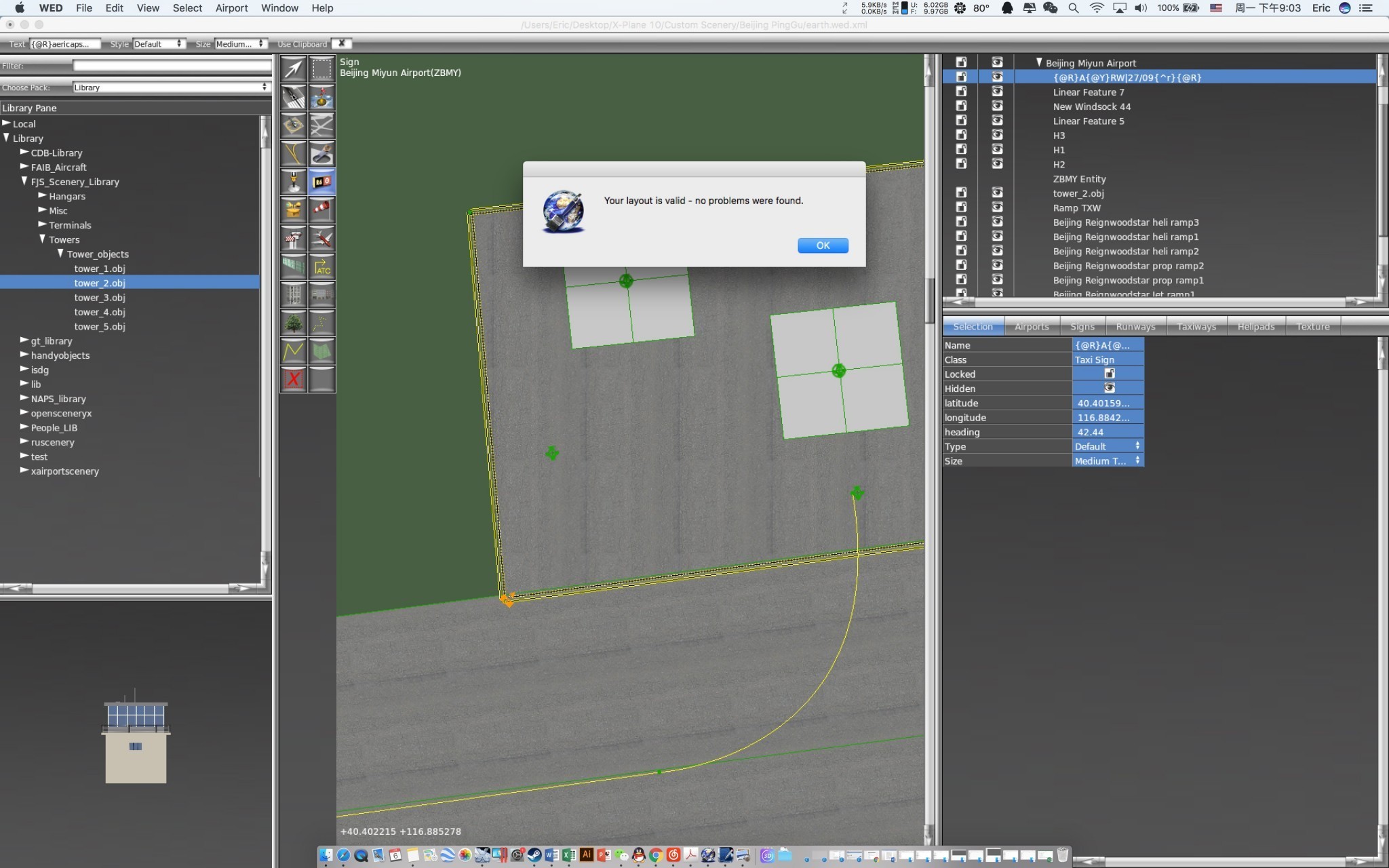The height and width of the screenshot is (868, 1389).
Task: Open the Style dropdown
Action: [158, 44]
